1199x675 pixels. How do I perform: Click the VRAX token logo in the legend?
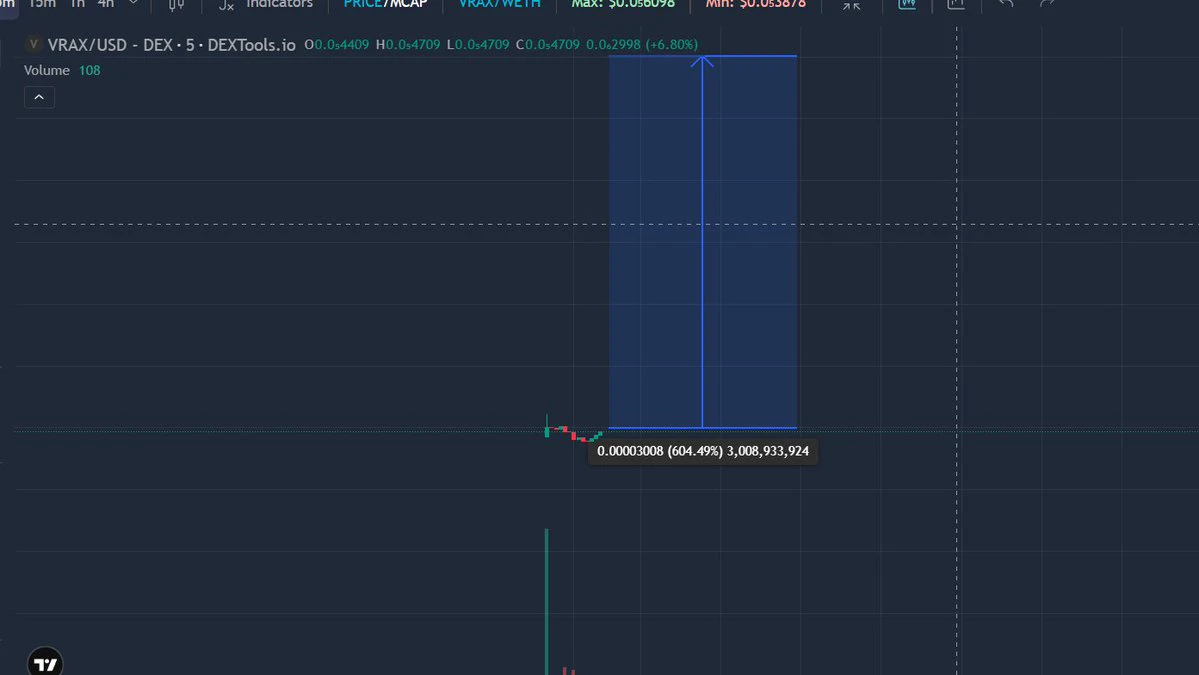tap(33, 44)
